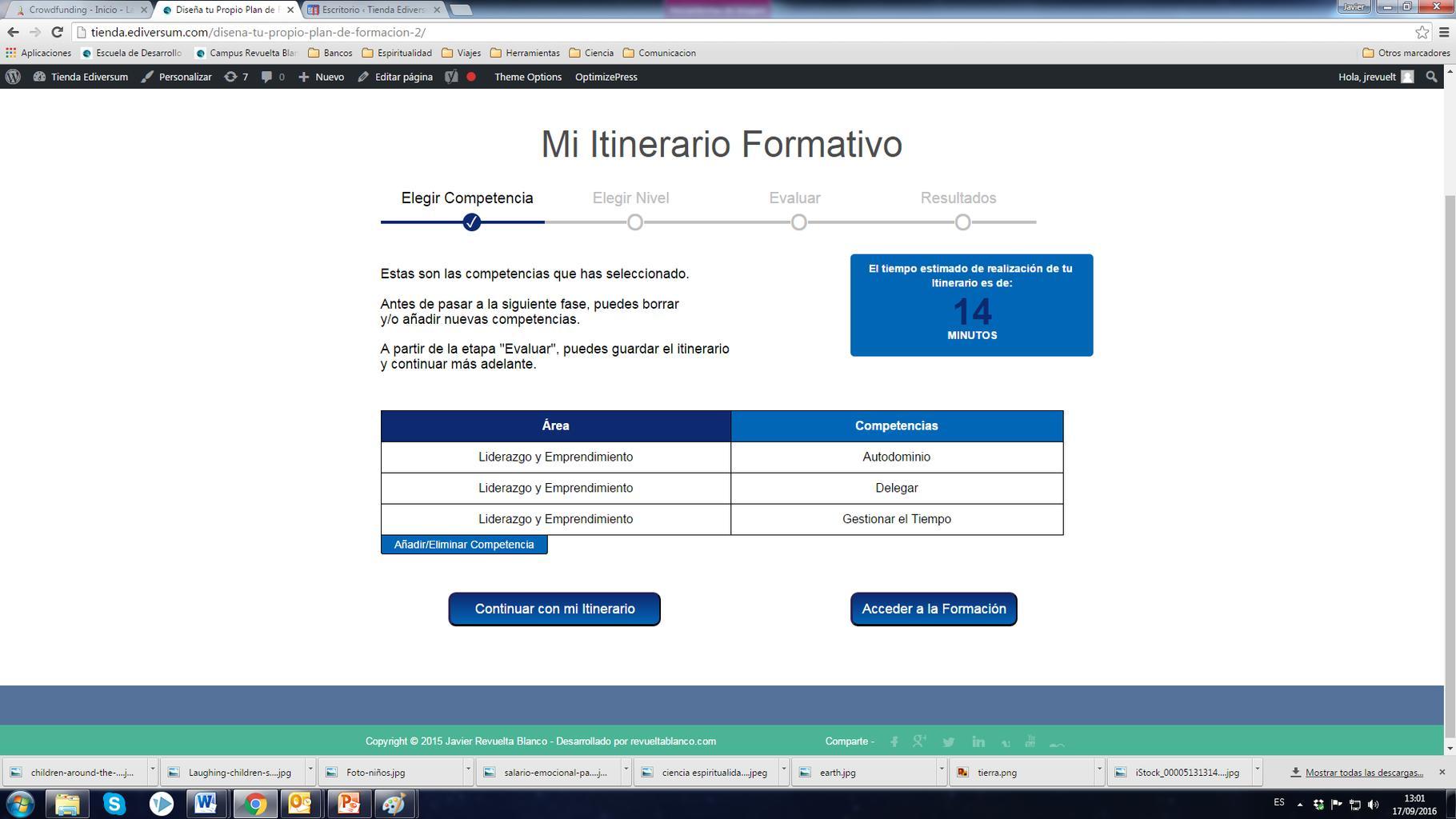Open Skype from the Windows taskbar
Screen dimensions: 1456x819
(114, 803)
